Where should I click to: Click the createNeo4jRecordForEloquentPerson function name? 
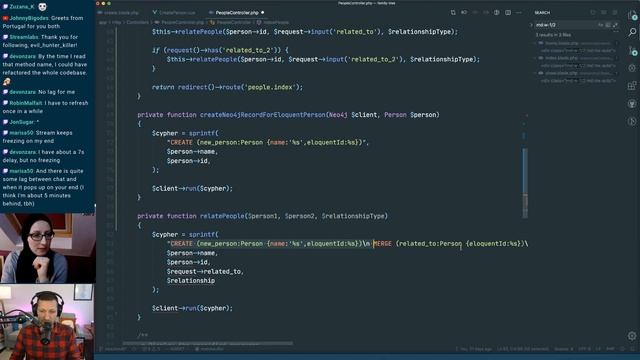coord(262,115)
